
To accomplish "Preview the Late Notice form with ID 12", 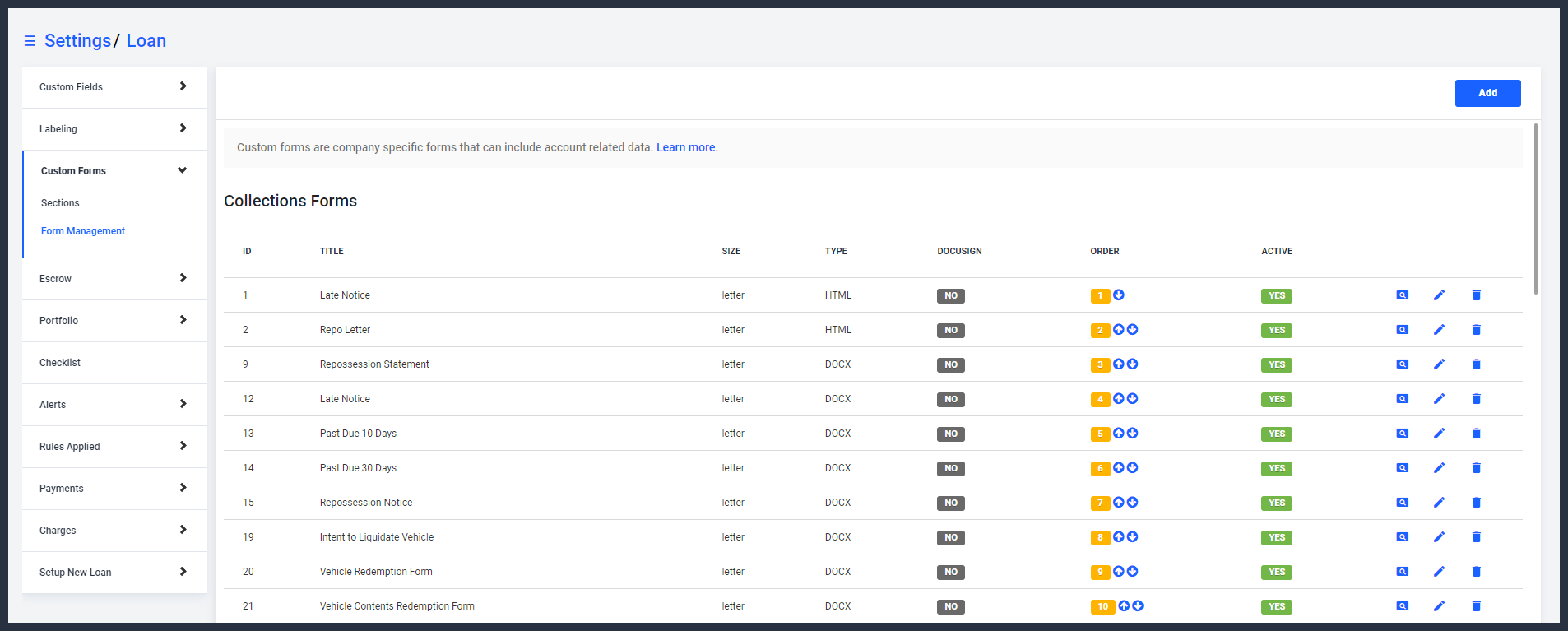I will coord(1403,399).
